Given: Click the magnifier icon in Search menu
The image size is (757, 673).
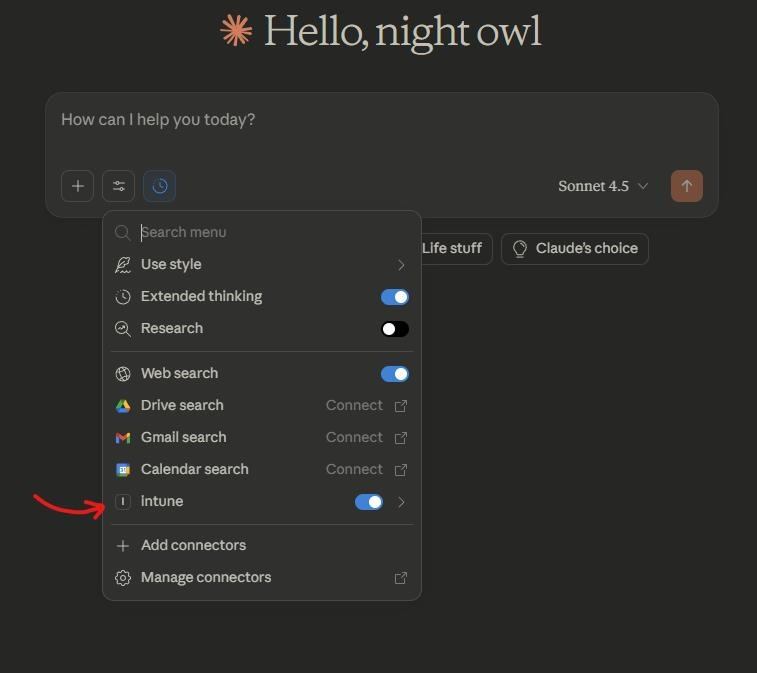Looking at the screenshot, I should coord(123,232).
